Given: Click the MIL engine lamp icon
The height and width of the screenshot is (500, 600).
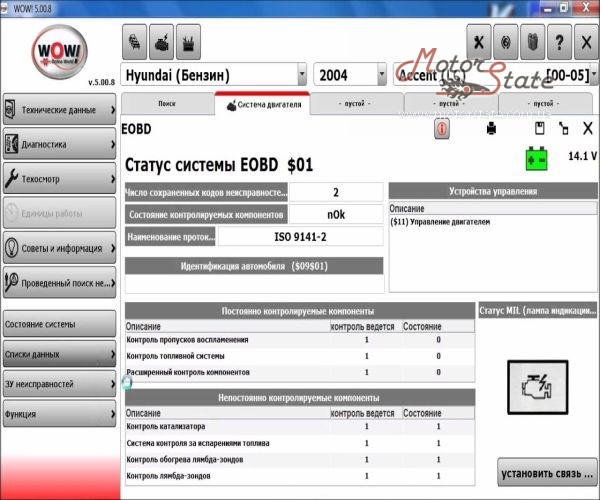Looking at the screenshot, I should tap(538, 387).
